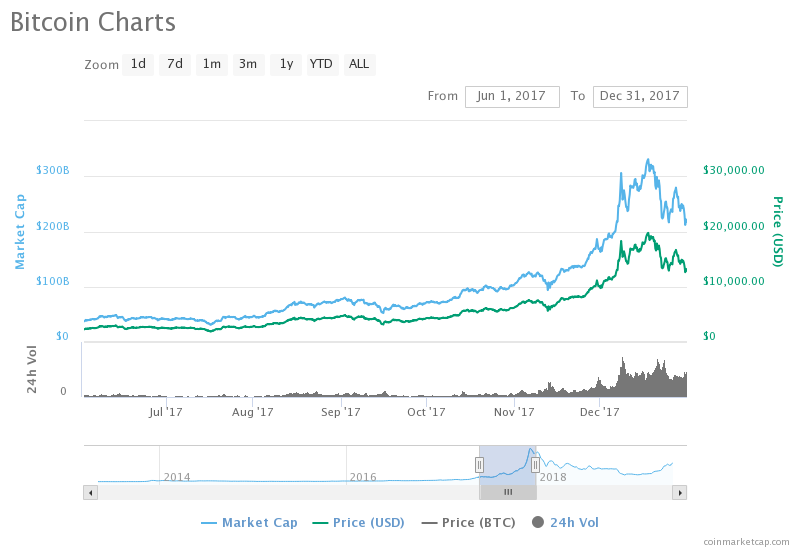Select the 3m zoom option
Viewport: 800px width, 550px height.
248,64
